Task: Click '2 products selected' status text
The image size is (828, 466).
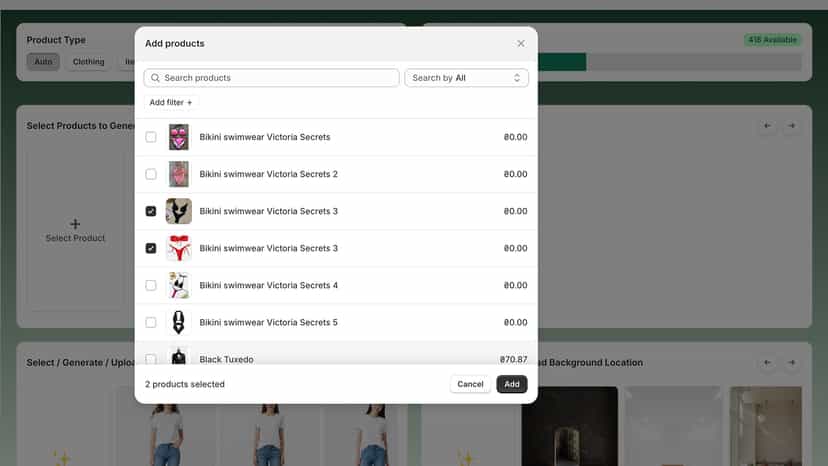Action: pyautogui.click(x=185, y=384)
